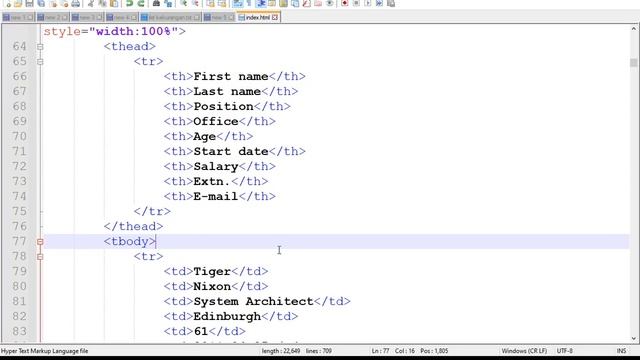Click on Start date in line 71
Image resolution: width=640 pixels, height=360 pixels.
pos(231,151)
